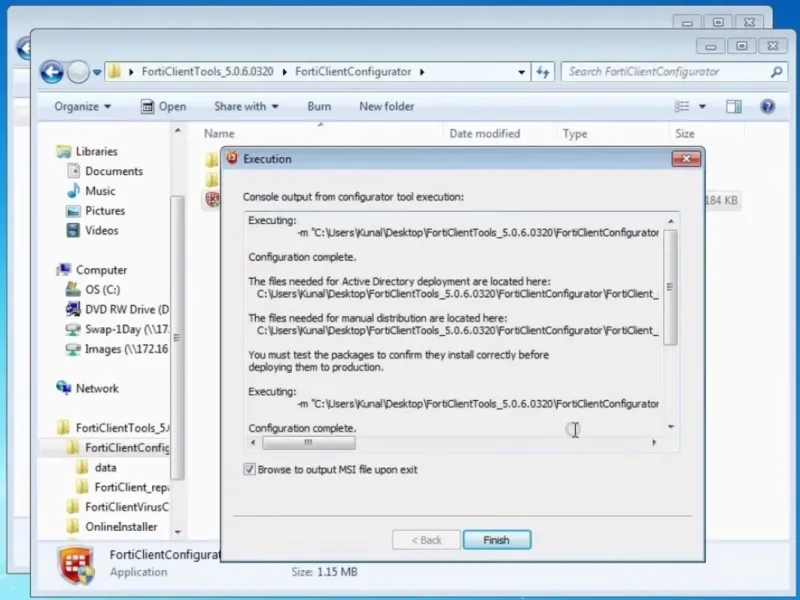Screen dimensions: 800x600
Task: Go back with Explorer back arrow
Action: [52, 72]
